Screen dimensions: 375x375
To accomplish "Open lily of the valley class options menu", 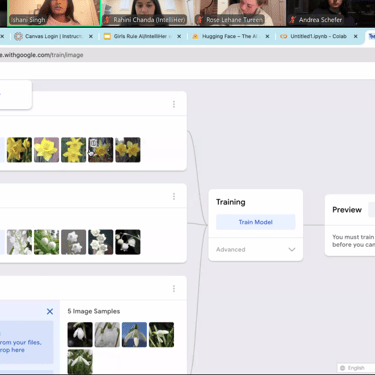I will click(x=174, y=196).
